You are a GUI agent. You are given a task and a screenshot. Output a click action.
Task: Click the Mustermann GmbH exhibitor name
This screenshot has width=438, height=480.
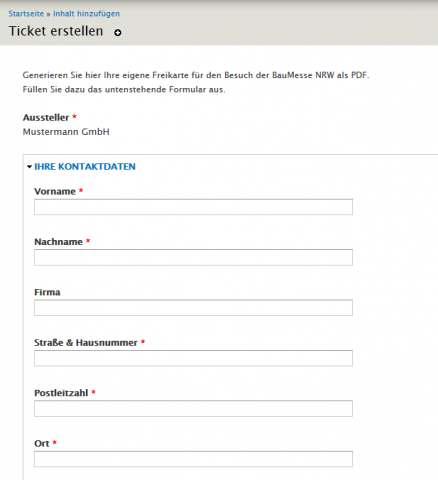pos(66,132)
